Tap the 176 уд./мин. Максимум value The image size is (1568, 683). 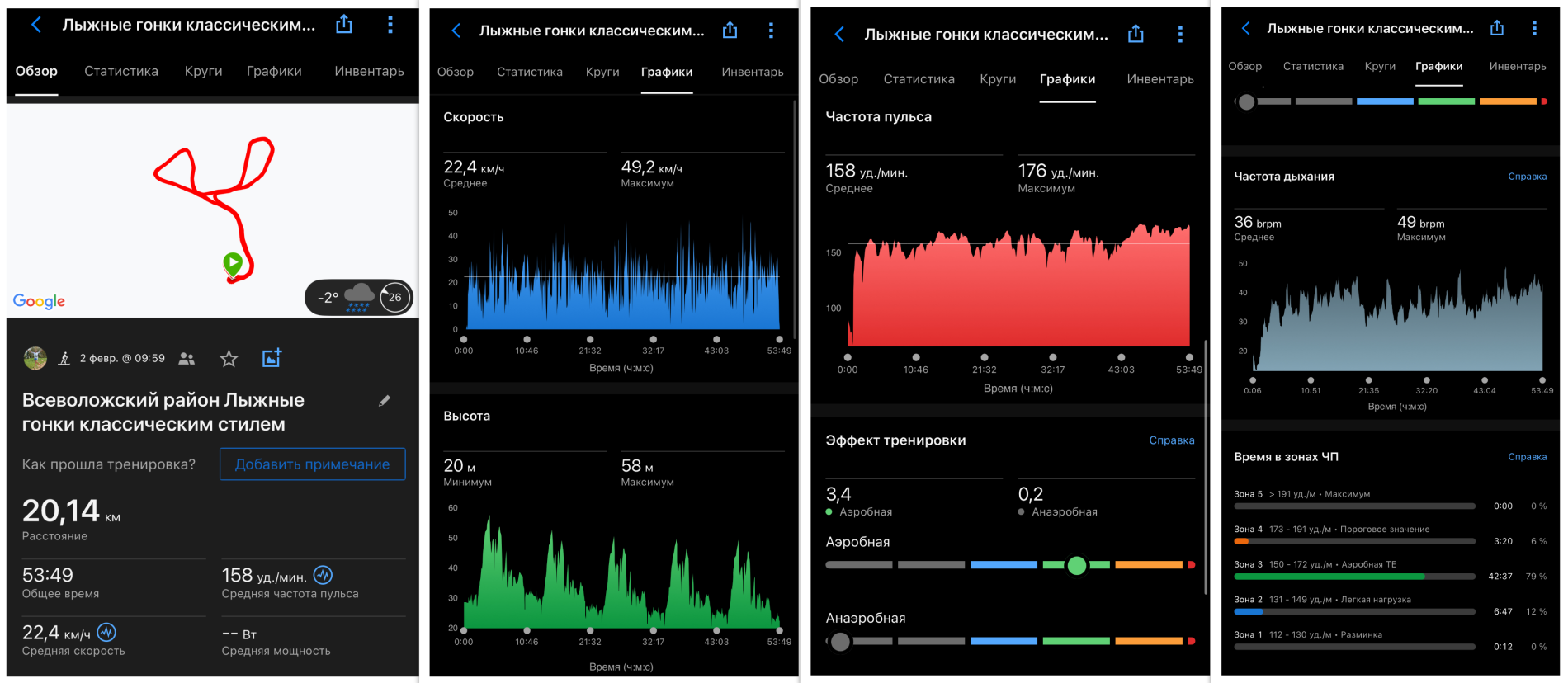coord(1058,171)
